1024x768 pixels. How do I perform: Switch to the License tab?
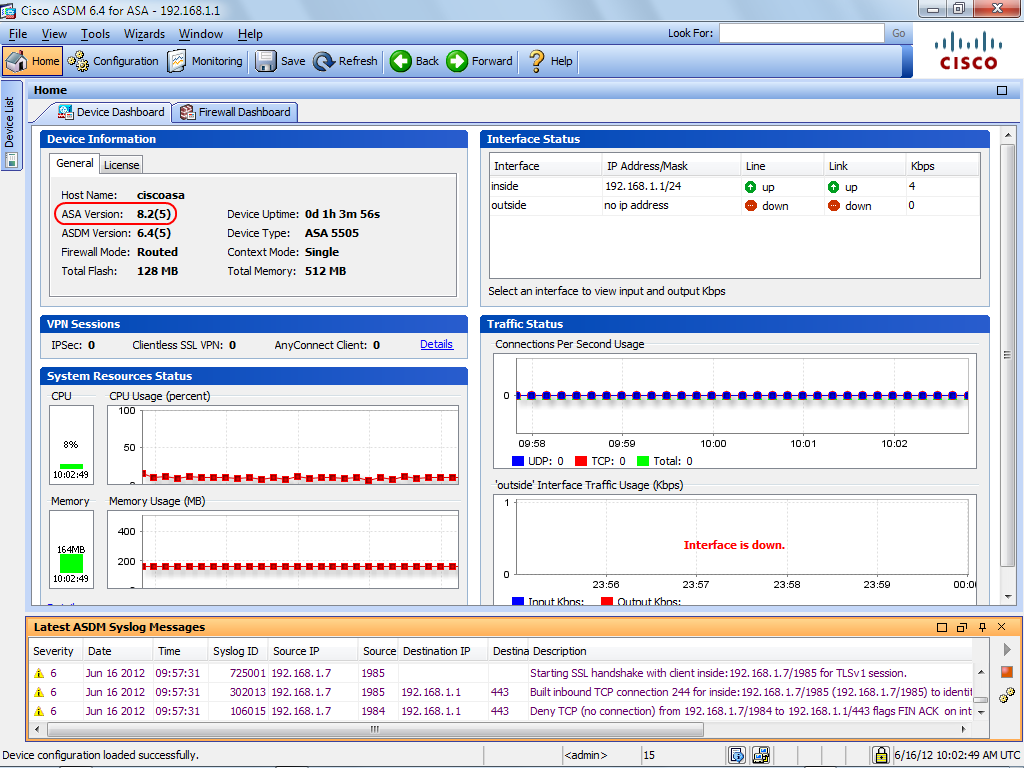coord(121,165)
